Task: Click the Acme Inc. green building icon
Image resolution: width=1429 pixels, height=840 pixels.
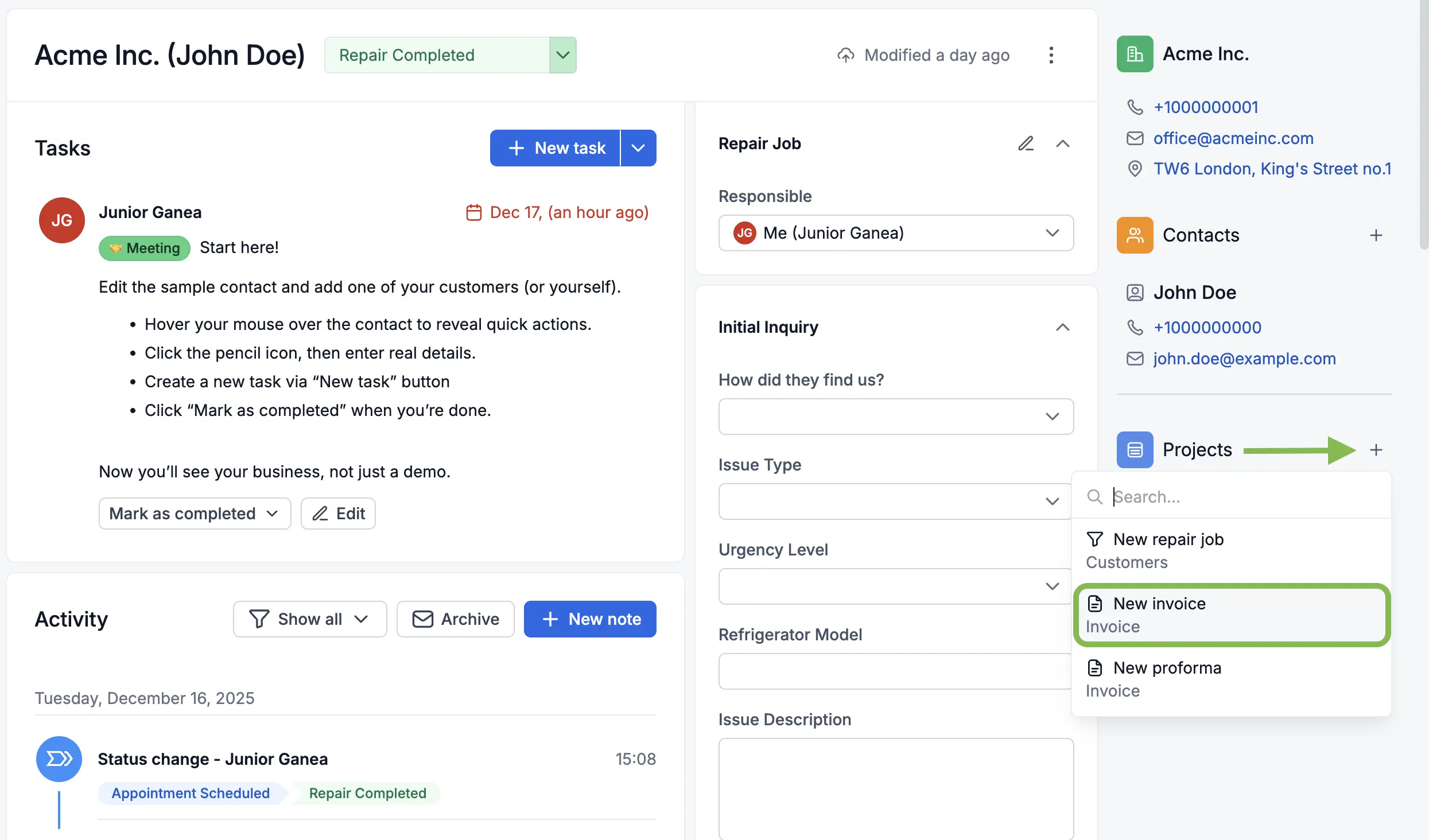Action: pos(1135,54)
